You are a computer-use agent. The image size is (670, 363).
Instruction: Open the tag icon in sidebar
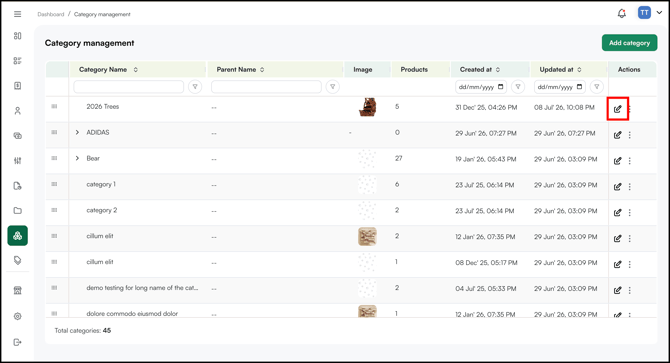pos(18,261)
